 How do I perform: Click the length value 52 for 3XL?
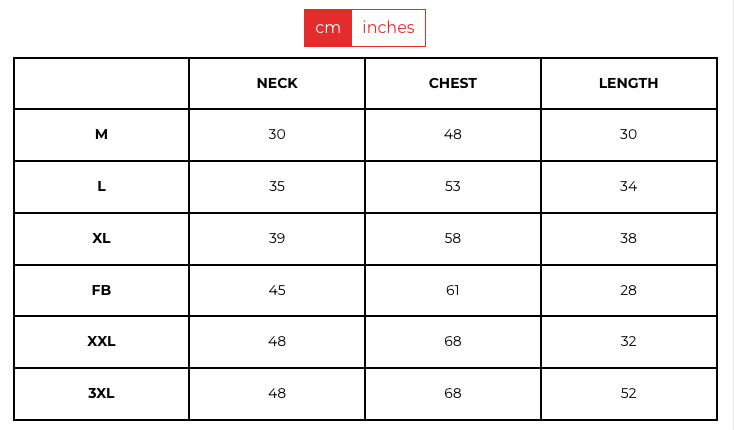point(628,393)
